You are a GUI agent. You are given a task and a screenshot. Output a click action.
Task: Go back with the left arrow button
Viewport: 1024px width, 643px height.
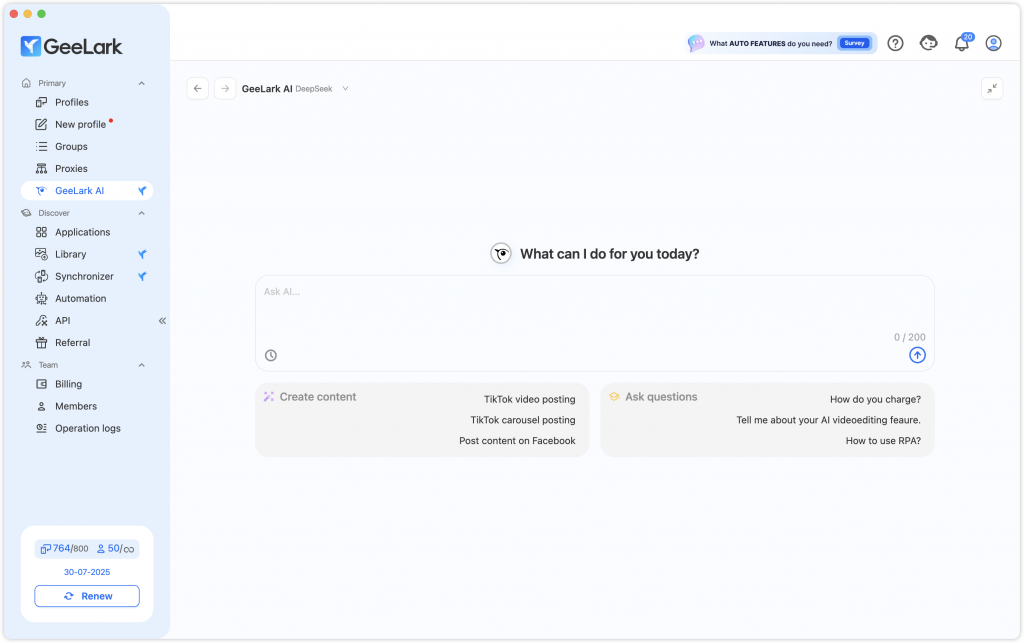click(197, 89)
